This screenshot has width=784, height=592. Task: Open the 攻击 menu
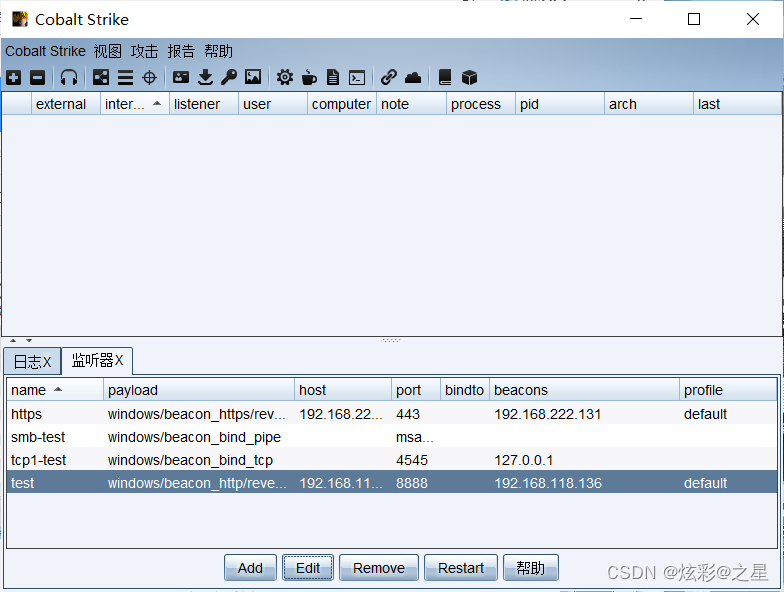(144, 51)
